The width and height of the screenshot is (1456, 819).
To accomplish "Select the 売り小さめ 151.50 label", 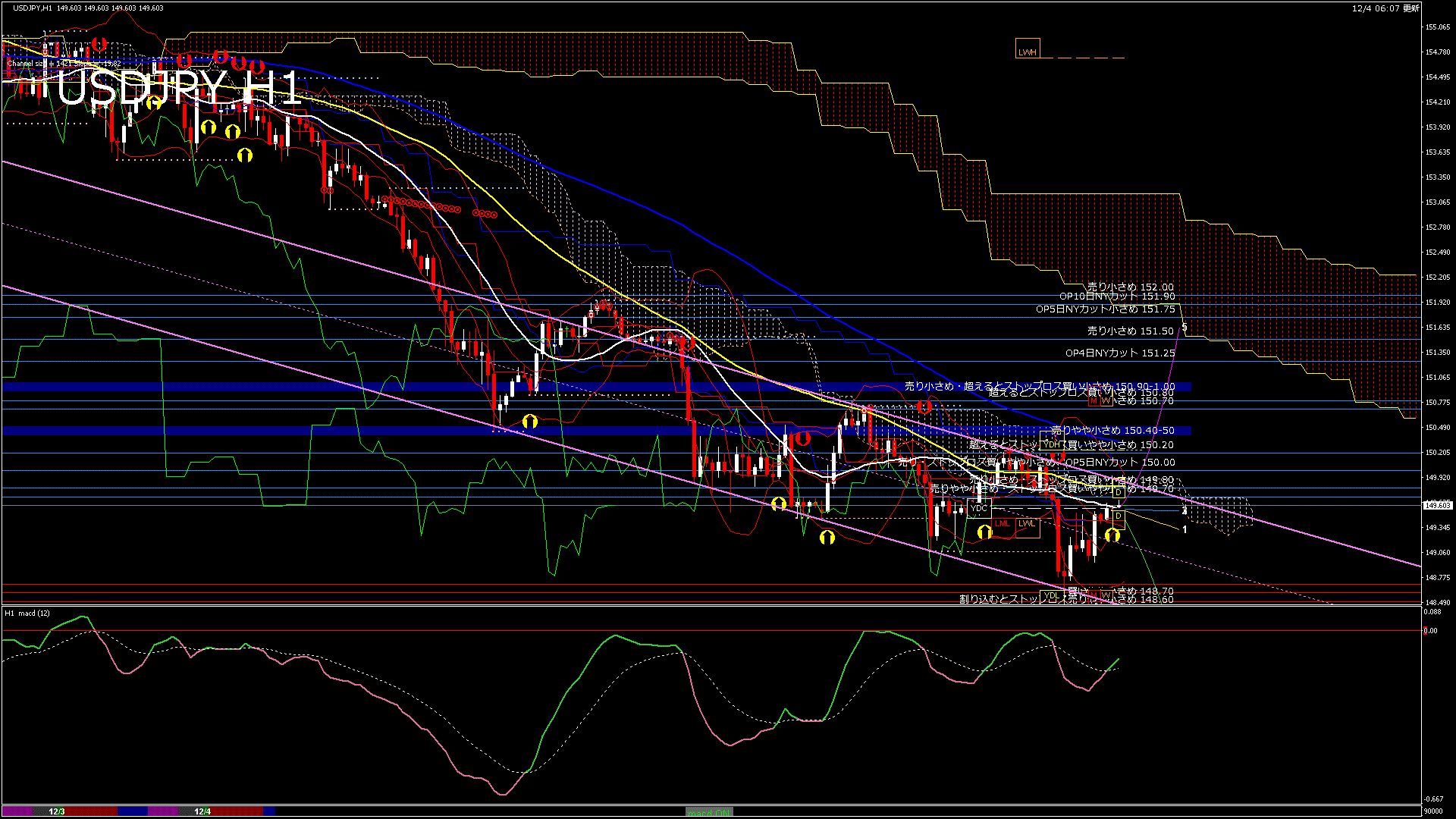I will pyautogui.click(x=1130, y=331).
